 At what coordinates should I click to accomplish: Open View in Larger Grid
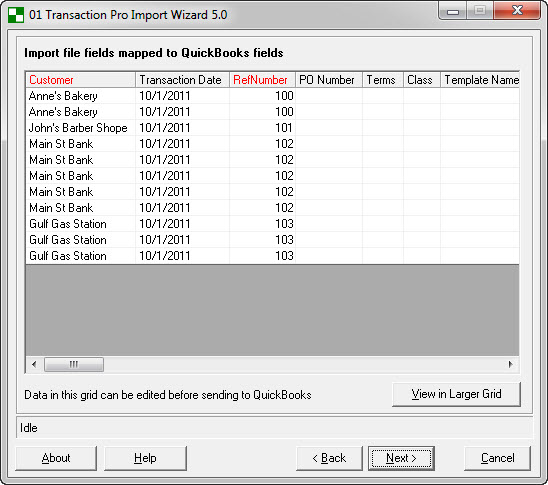click(x=456, y=394)
